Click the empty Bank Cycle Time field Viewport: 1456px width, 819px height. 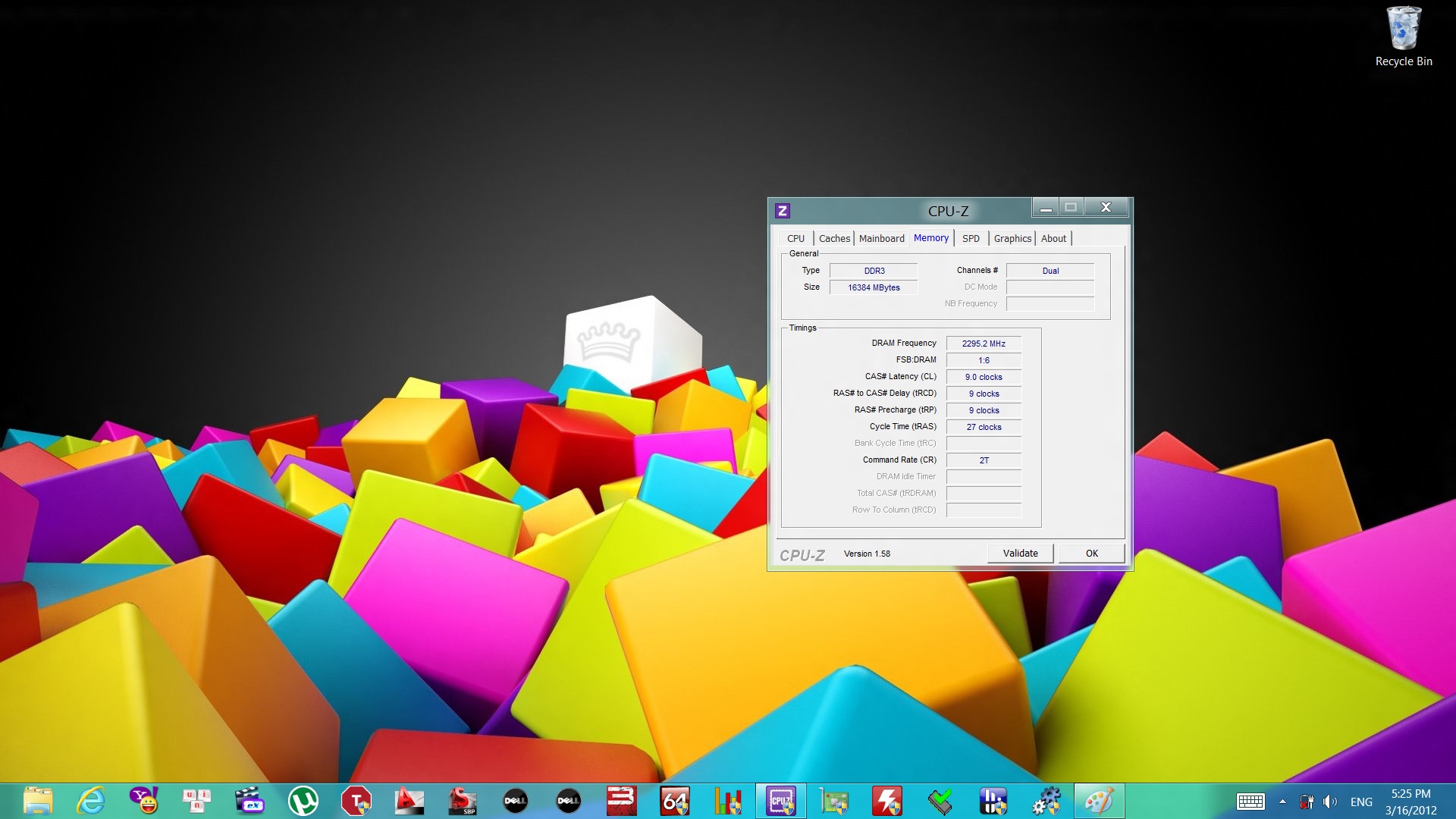[x=984, y=444]
